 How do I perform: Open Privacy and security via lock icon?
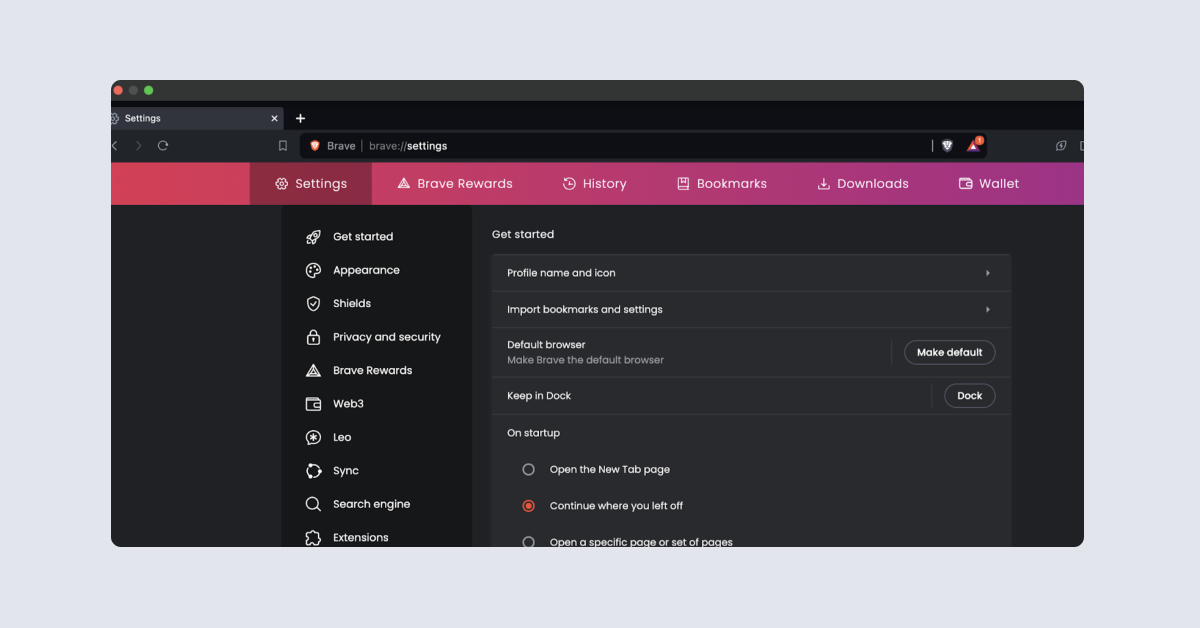tap(313, 337)
